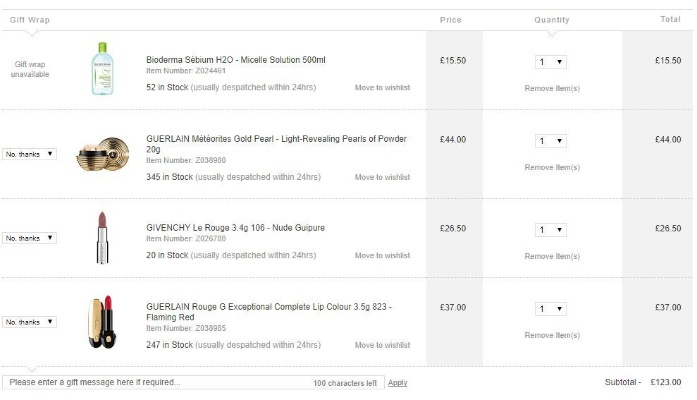
Task: Click the gift message input field
Action: tap(193, 383)
